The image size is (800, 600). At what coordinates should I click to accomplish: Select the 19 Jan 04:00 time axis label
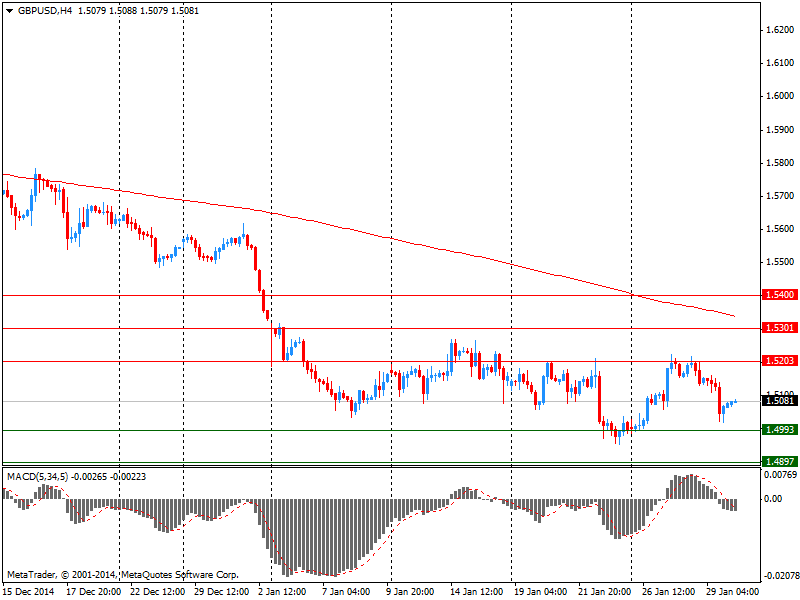pyautogui.click(x=540, y=592)
